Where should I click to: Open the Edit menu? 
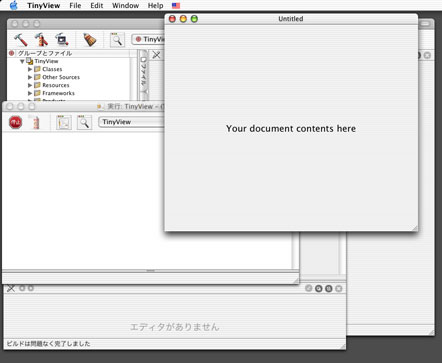tap(96, 5)
